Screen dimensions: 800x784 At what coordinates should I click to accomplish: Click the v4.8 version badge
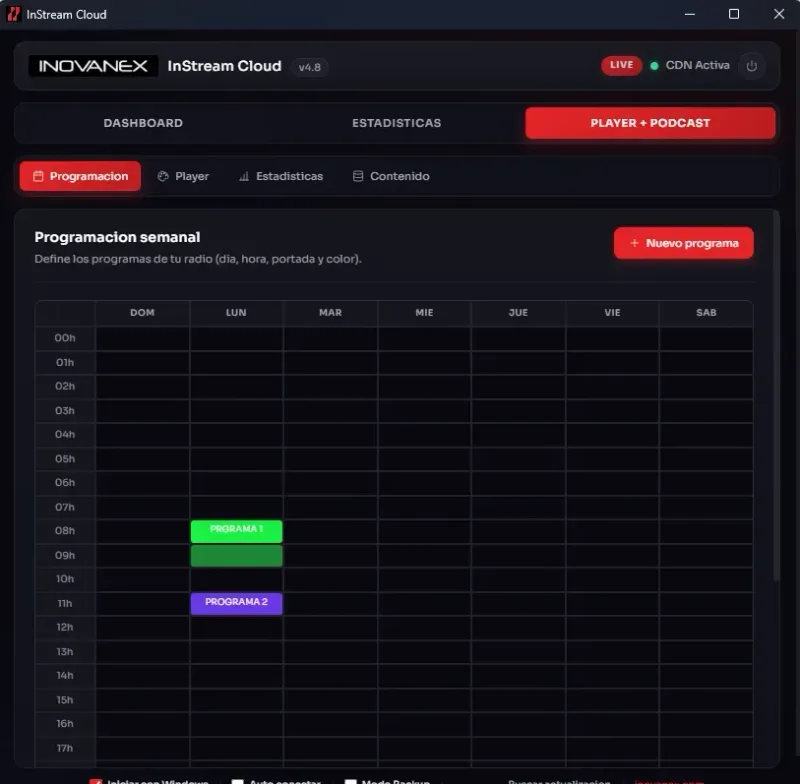[310, 67]
